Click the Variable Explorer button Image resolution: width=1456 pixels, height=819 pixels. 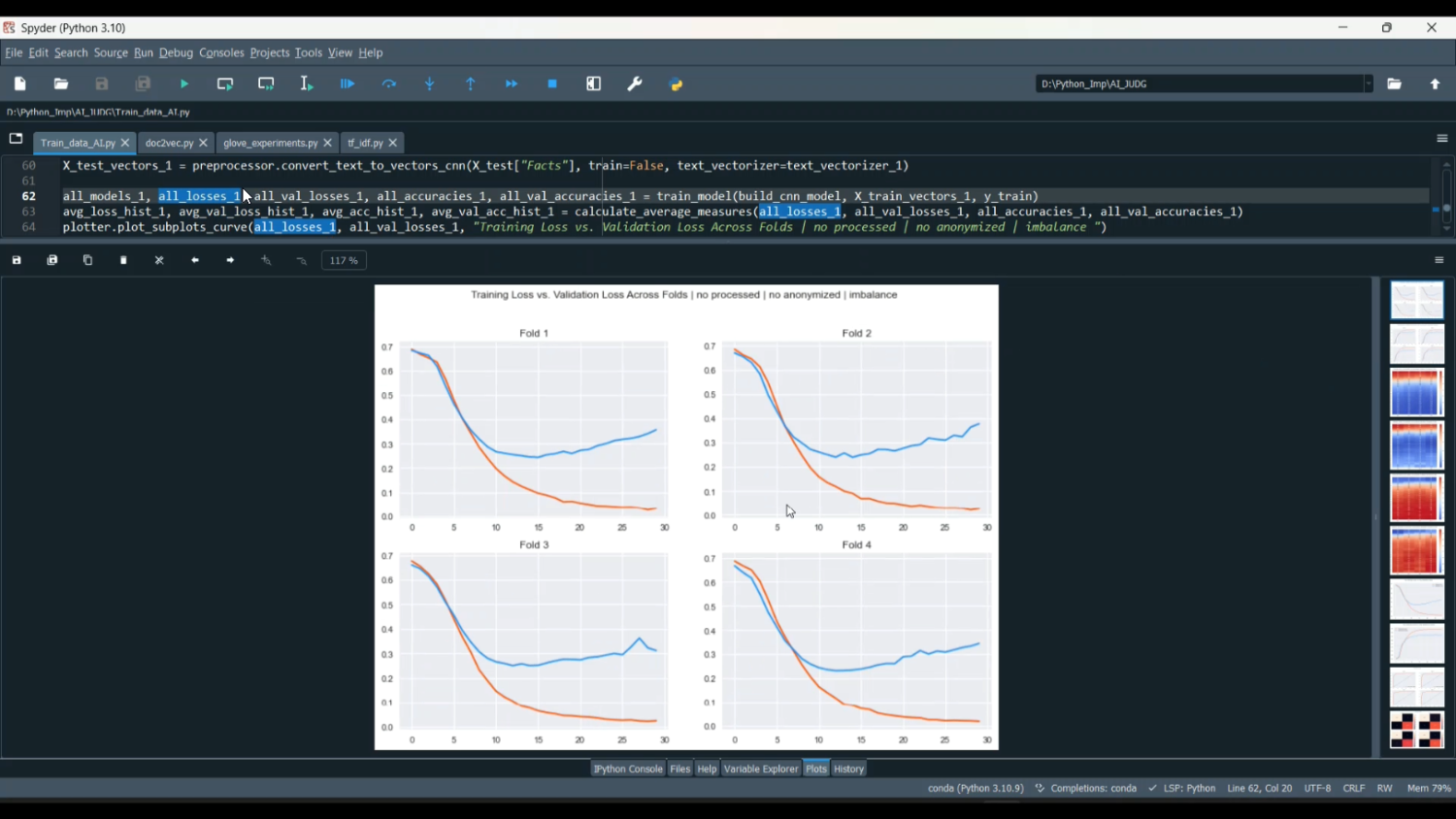(x=760, y=769)
